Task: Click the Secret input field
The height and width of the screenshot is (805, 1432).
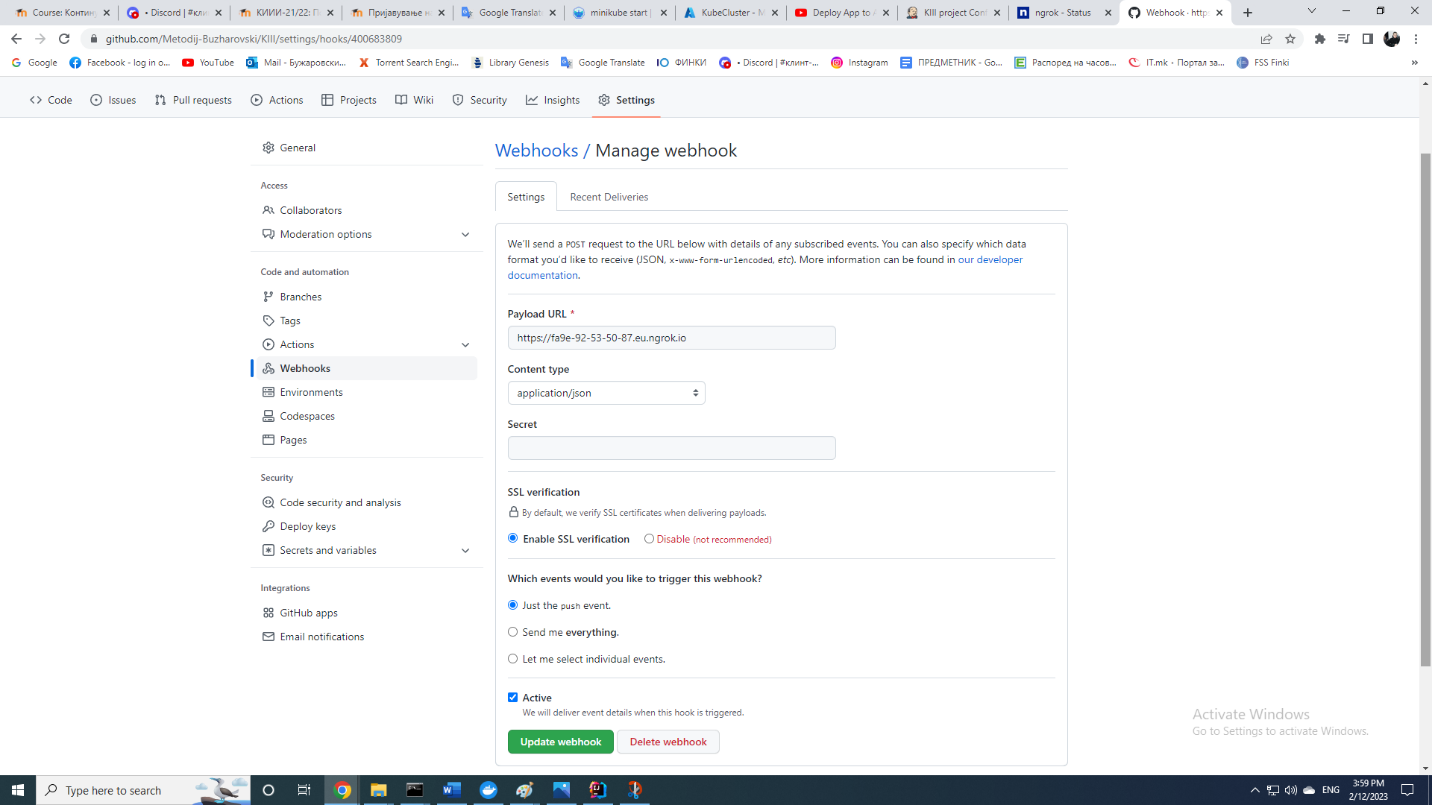Action: [x=671, y=447]
